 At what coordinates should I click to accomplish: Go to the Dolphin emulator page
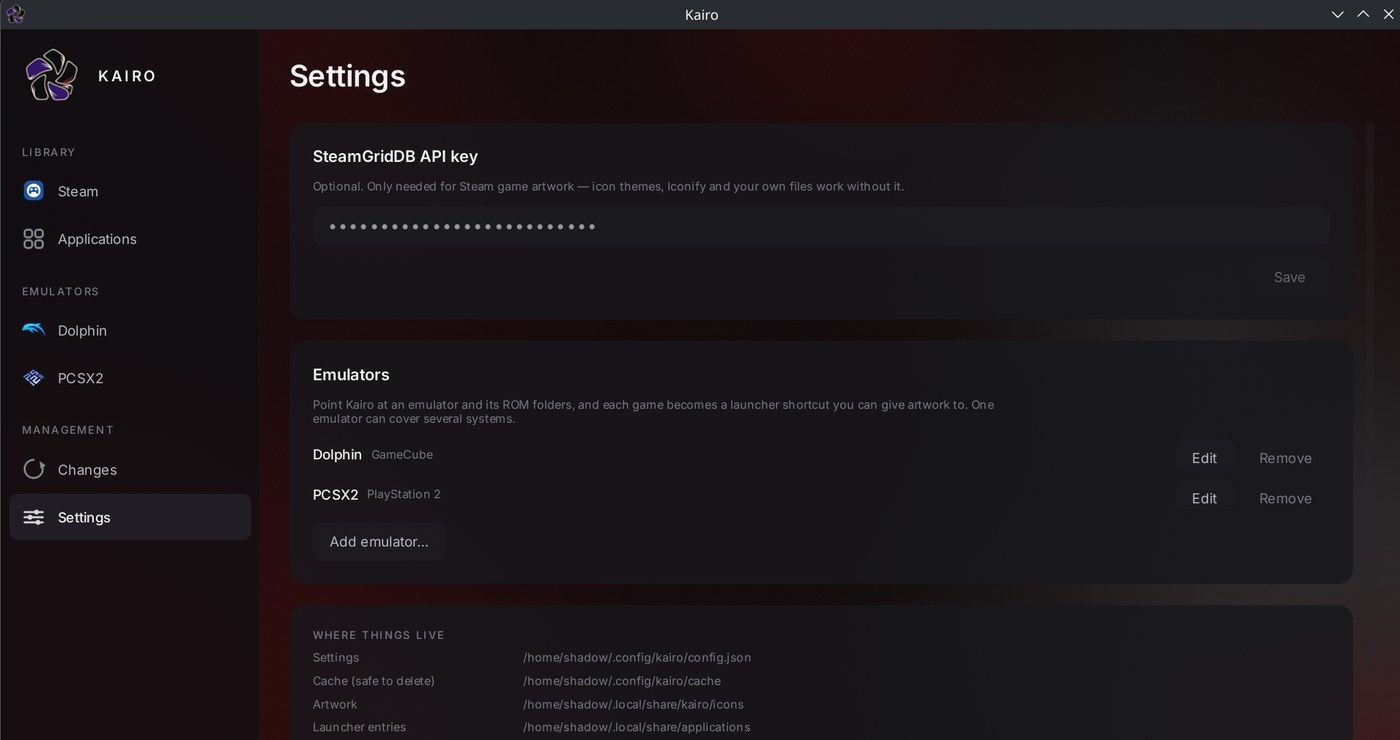pos(130,330)
